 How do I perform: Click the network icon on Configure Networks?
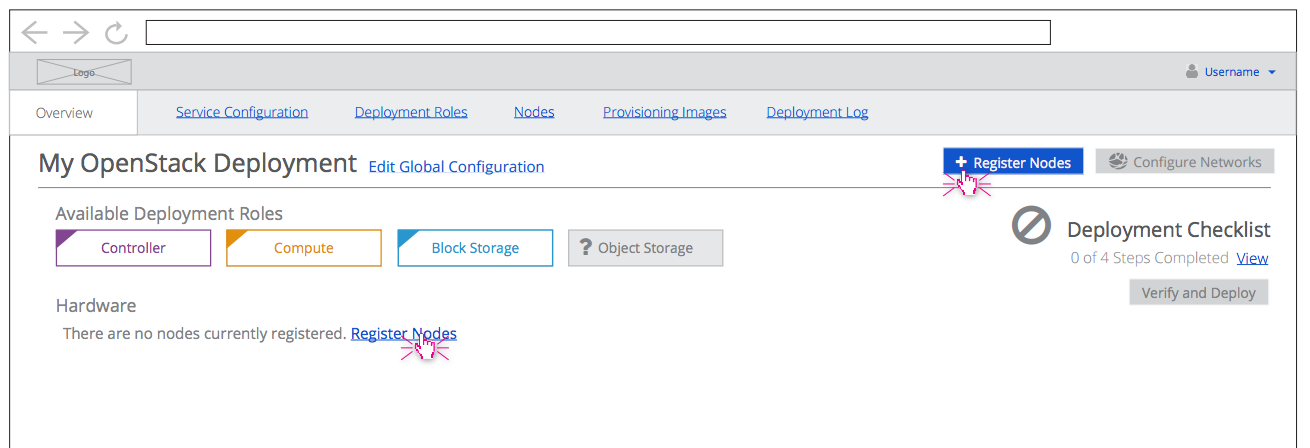click(1118, 162)
